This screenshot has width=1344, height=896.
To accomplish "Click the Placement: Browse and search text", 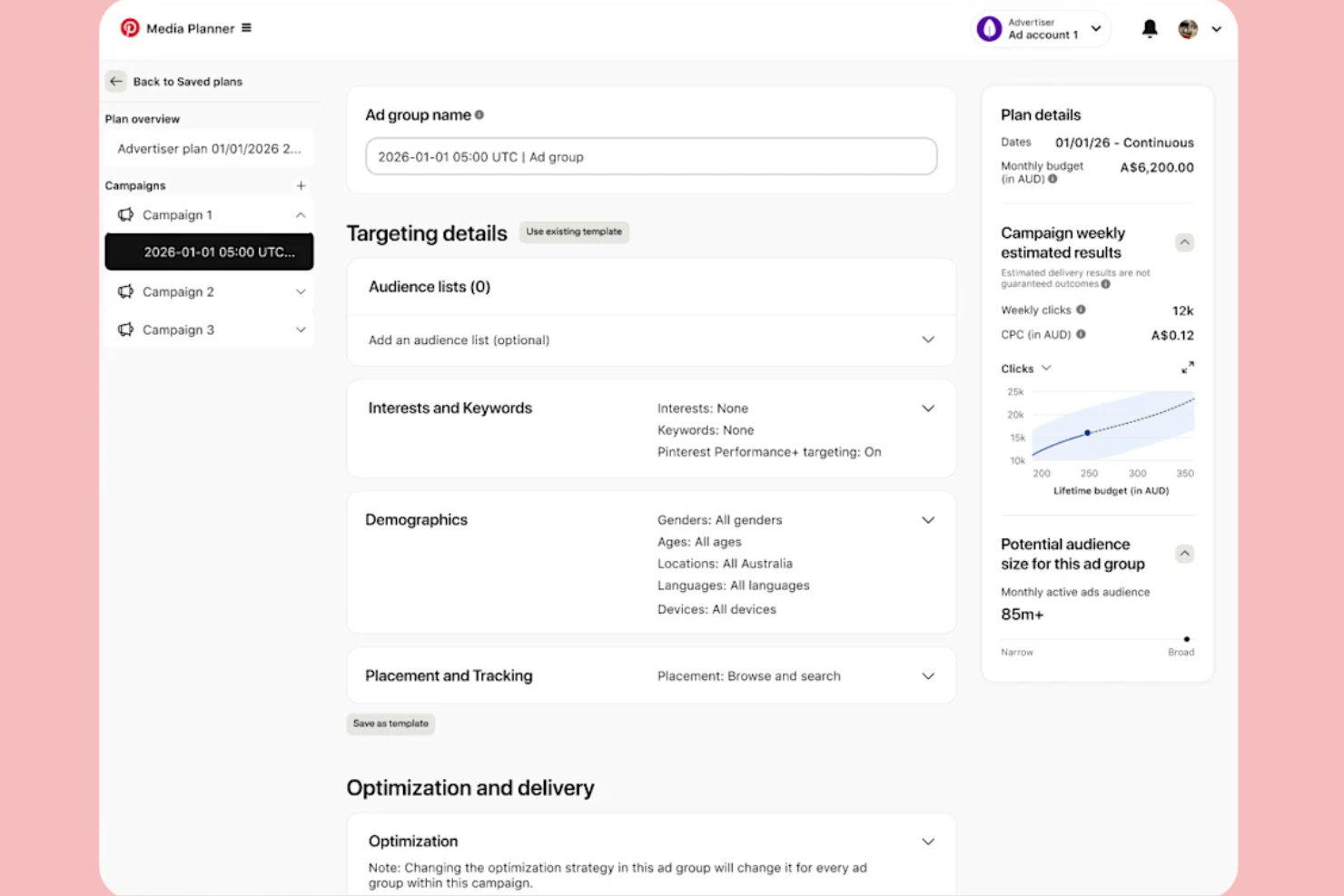I will 749,676.
